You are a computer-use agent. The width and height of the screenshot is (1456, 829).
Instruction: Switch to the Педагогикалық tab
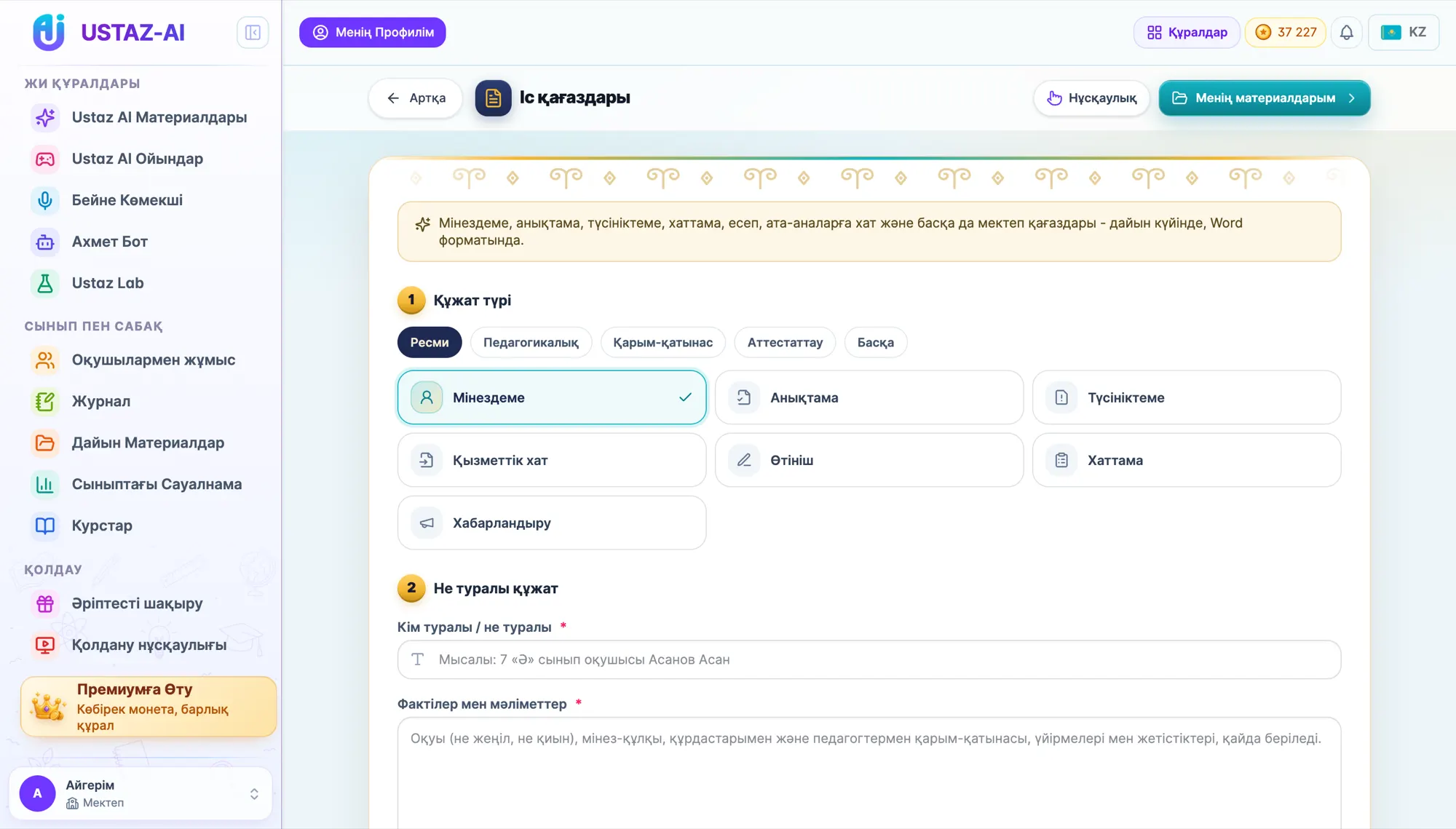click(531, 343)
